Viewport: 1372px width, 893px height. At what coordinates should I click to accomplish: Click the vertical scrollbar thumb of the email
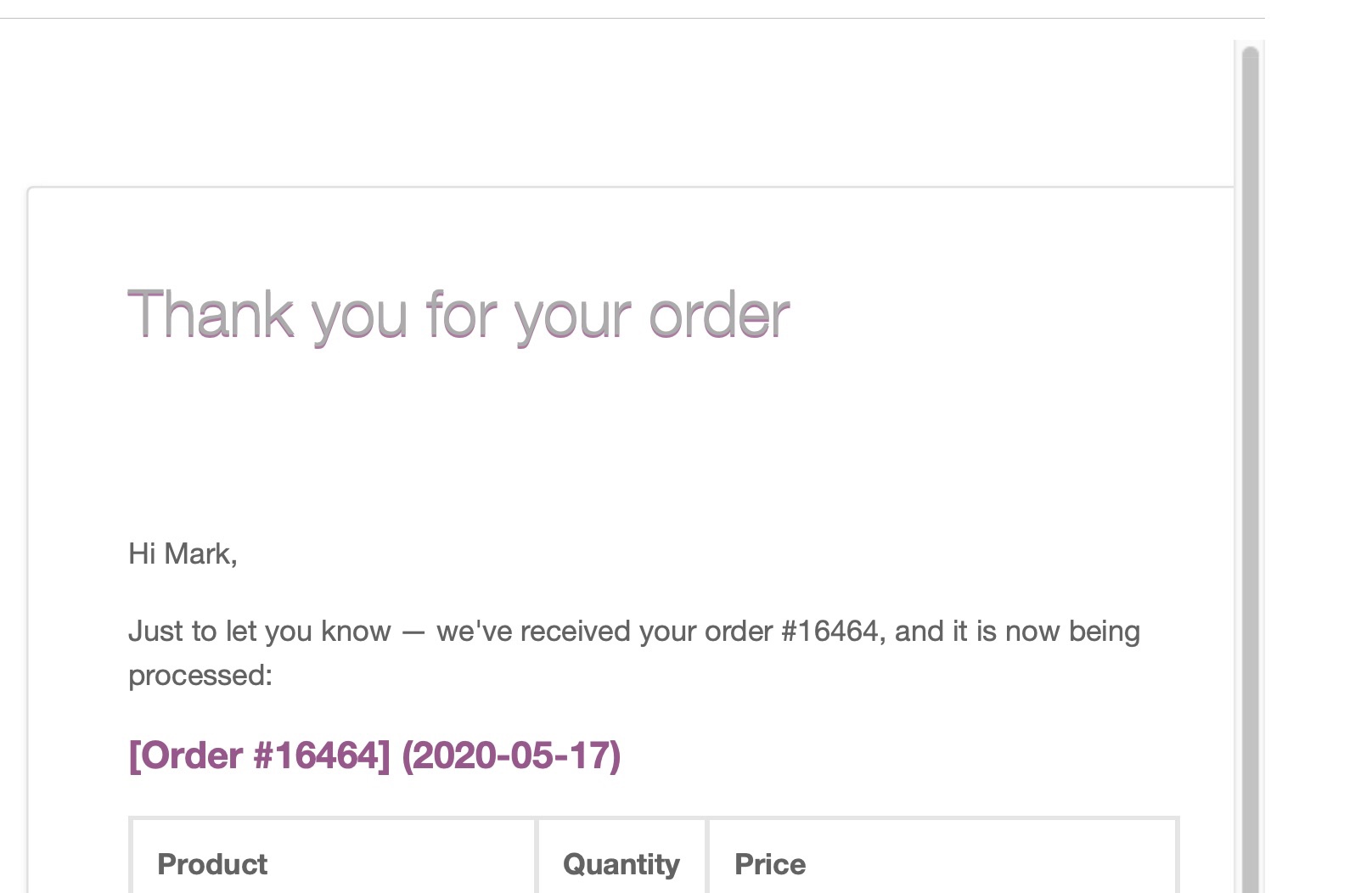tap(1250, 469)
